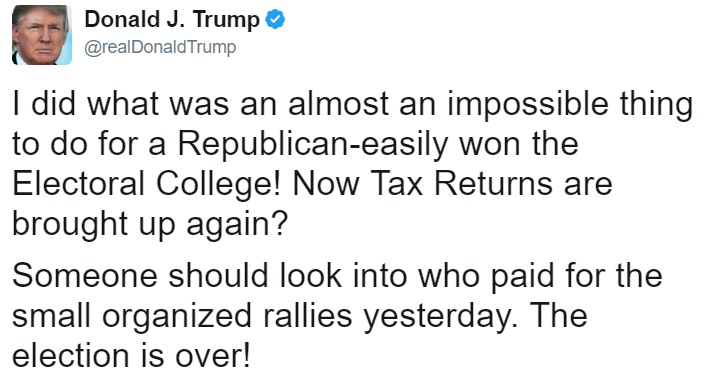Click the word "almost" in the first line
Viewport: 716px width, 374px height.
[x=338, y=104]
